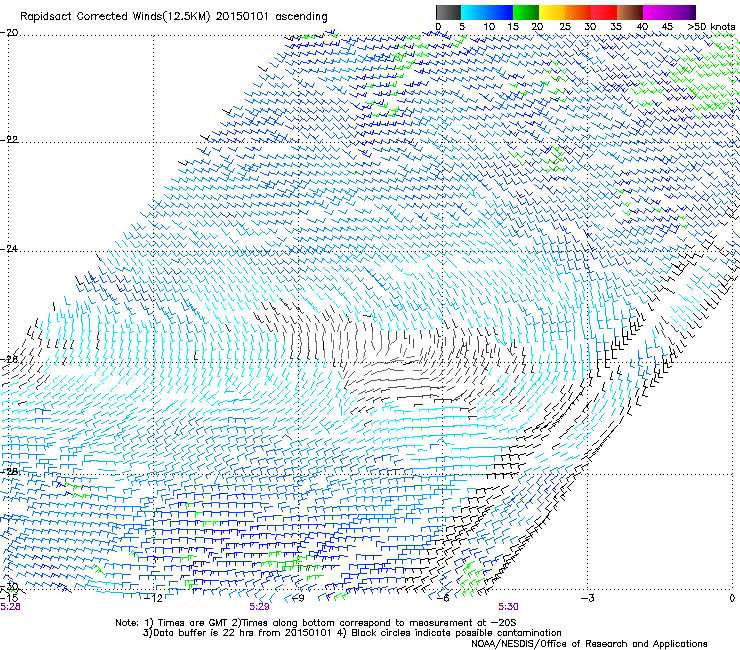The height and width of the screenshot is (650, 740).
Task: Click the '-12' longitude axis label
Action: (153, 598)
